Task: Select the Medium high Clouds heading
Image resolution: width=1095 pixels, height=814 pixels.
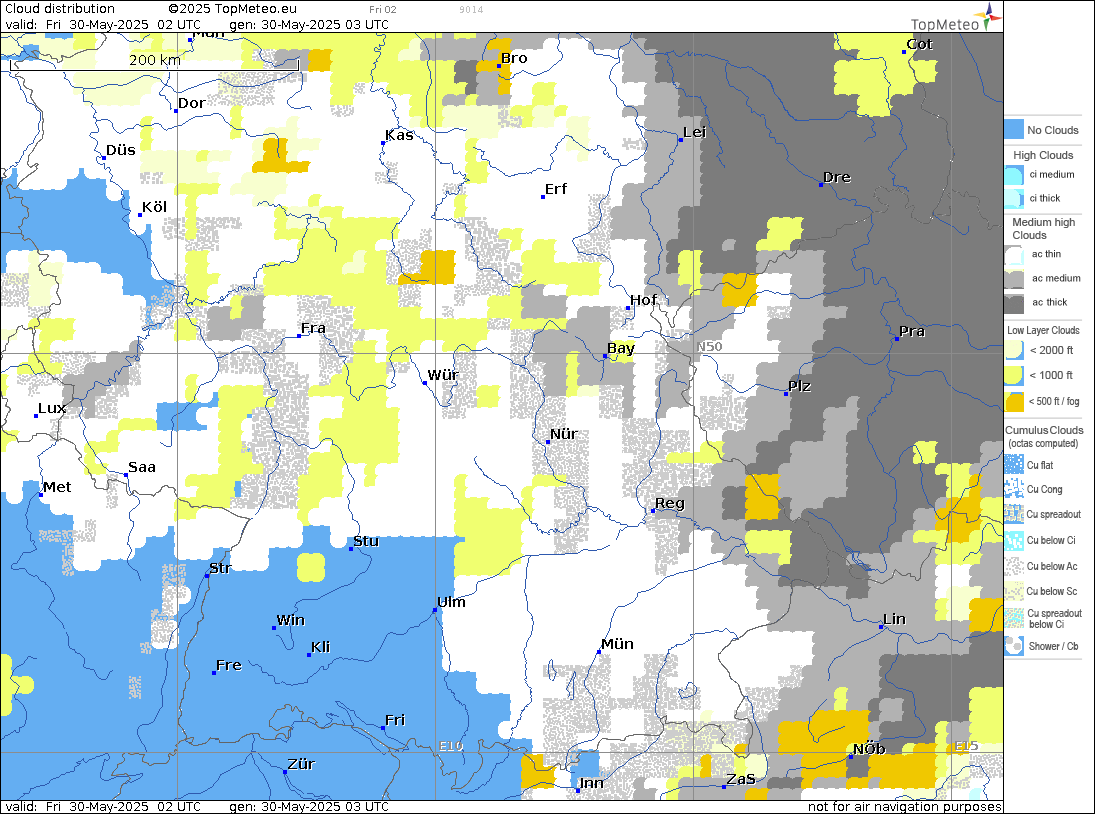Action: (1043, 228)
